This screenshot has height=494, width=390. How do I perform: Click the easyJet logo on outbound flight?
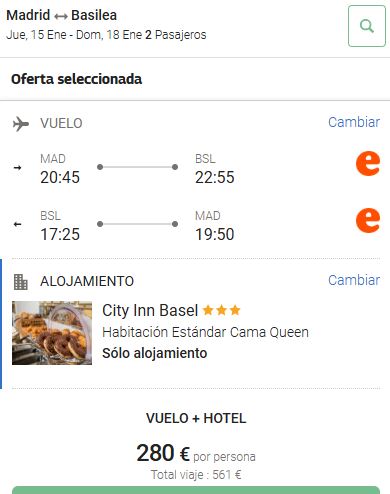pos(368,163)
